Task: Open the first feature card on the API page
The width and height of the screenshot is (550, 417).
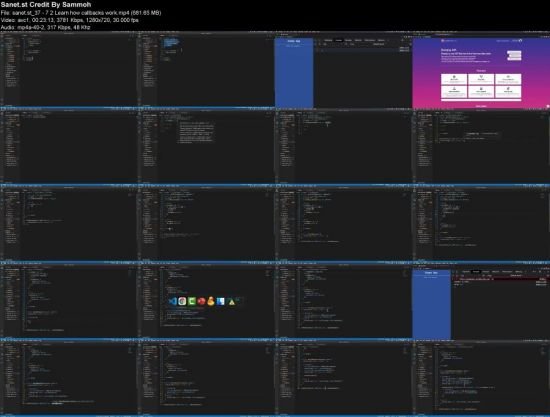Action: coord(454,79)
